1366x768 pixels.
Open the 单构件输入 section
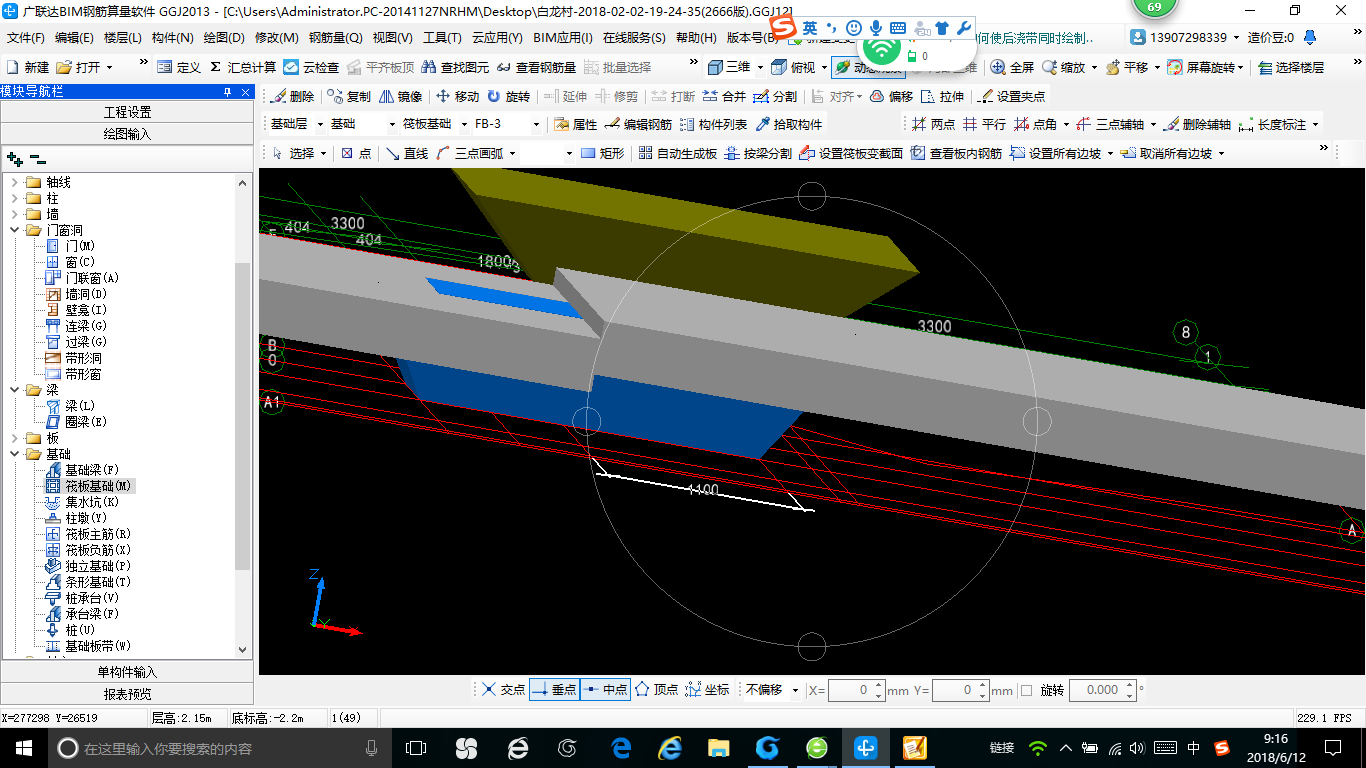click(127, 672)
